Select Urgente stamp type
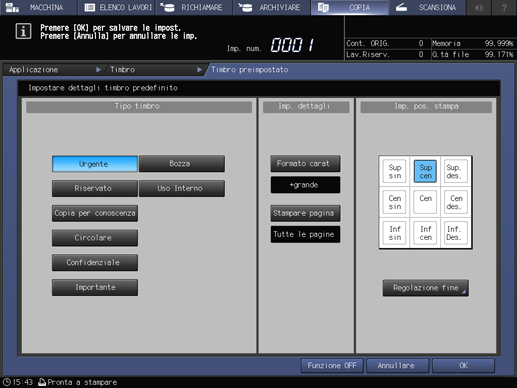 click(95, 164)
